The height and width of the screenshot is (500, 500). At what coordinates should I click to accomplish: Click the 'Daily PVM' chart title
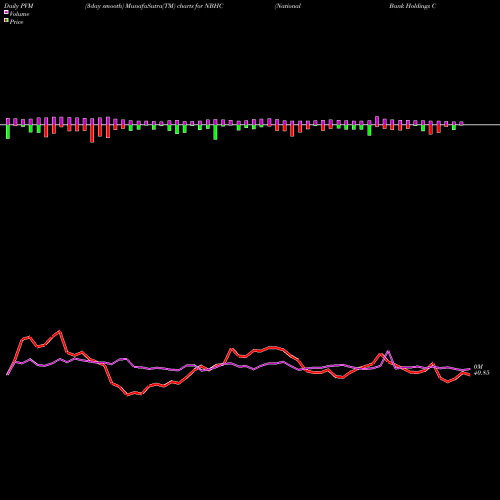19,6
